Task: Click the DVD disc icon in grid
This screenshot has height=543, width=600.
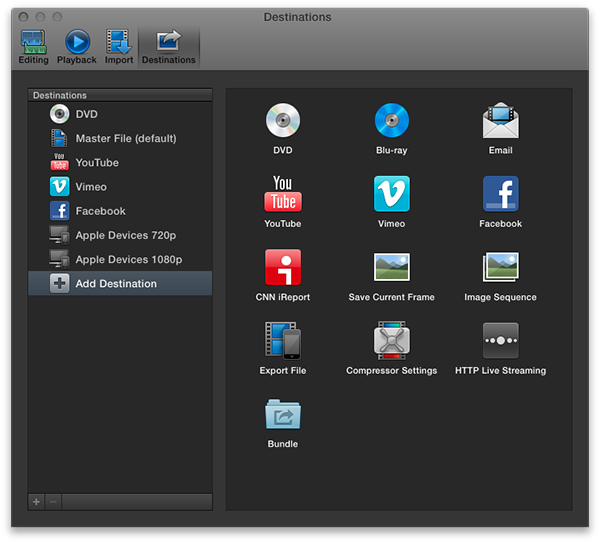Action: click(x=283, y=120)
